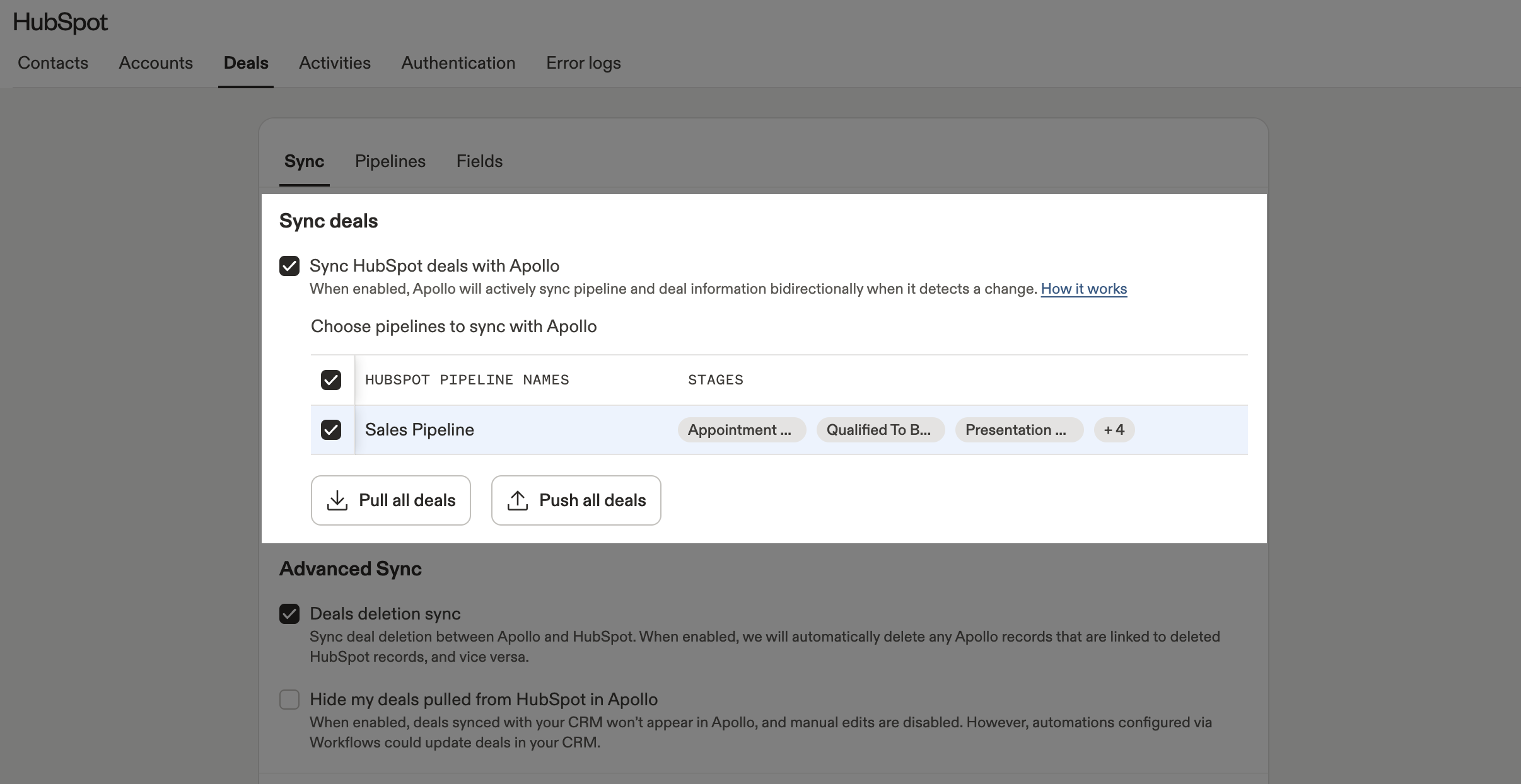Uncheck the Sales Pipeline checkbox
Screen dimensions: 1521x784
tap(331, 430)
